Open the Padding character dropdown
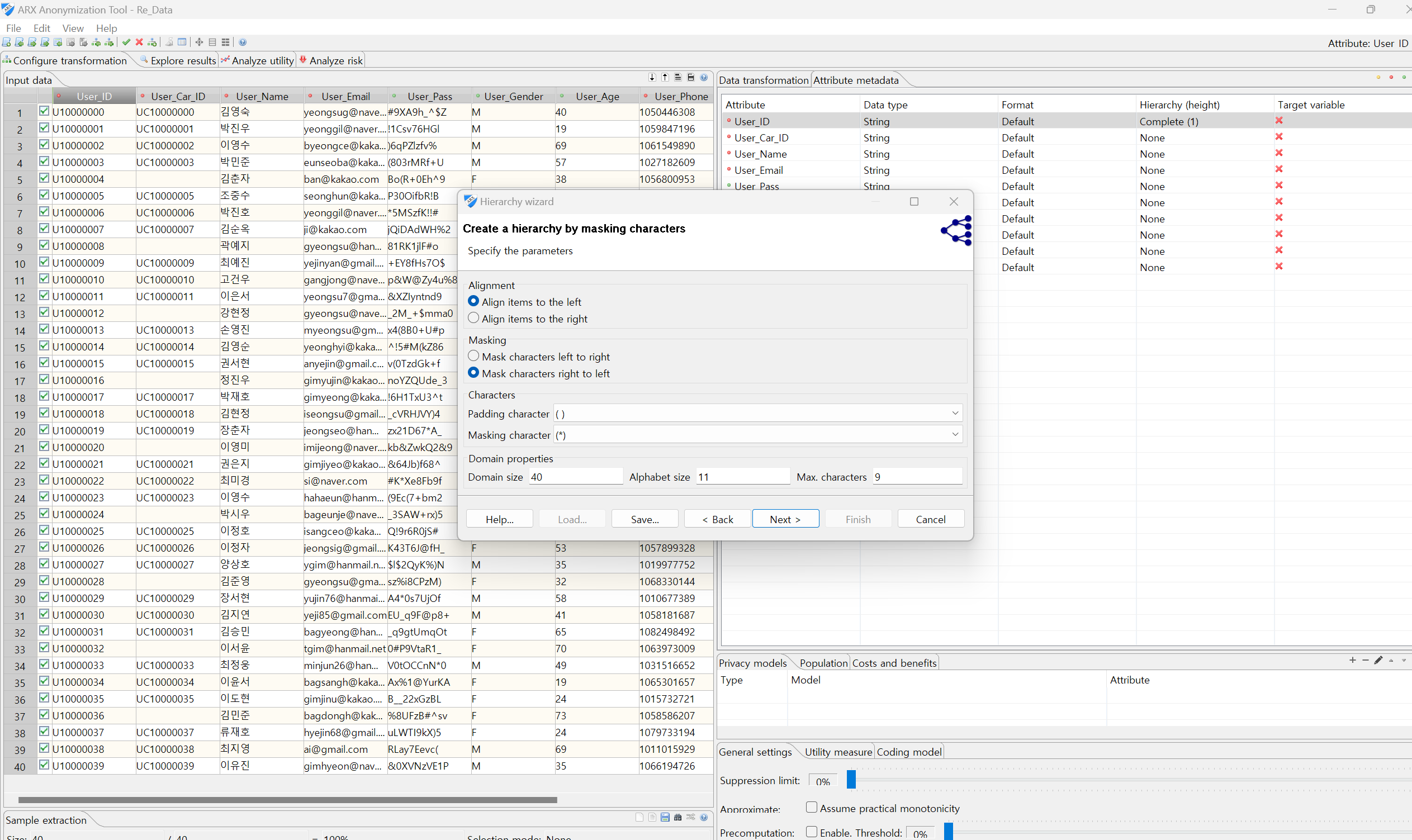Viewport: 1412px width, 840px height. pos(955,414)
